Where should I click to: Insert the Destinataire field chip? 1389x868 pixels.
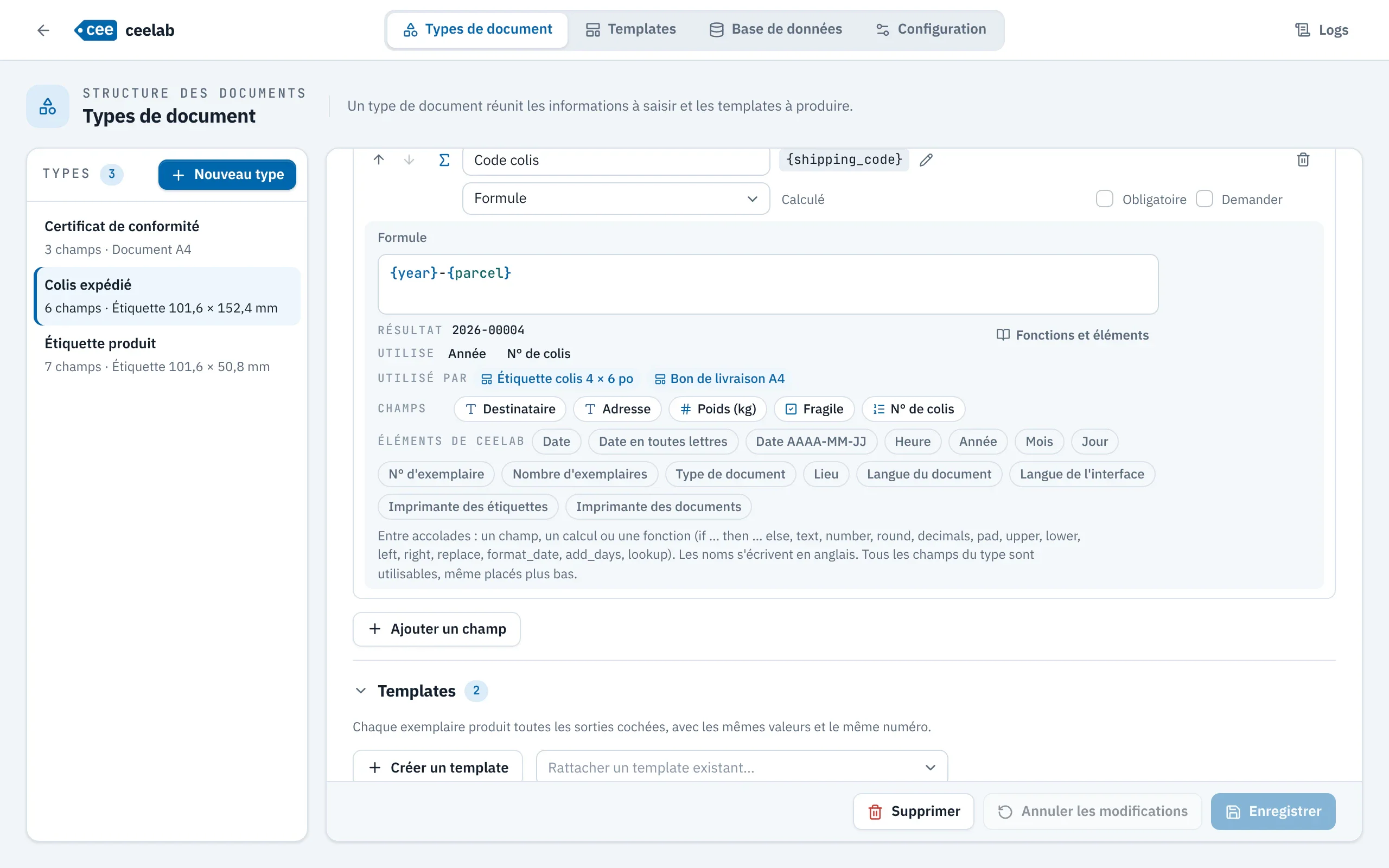pyautogui.click(x=509, y=409)
